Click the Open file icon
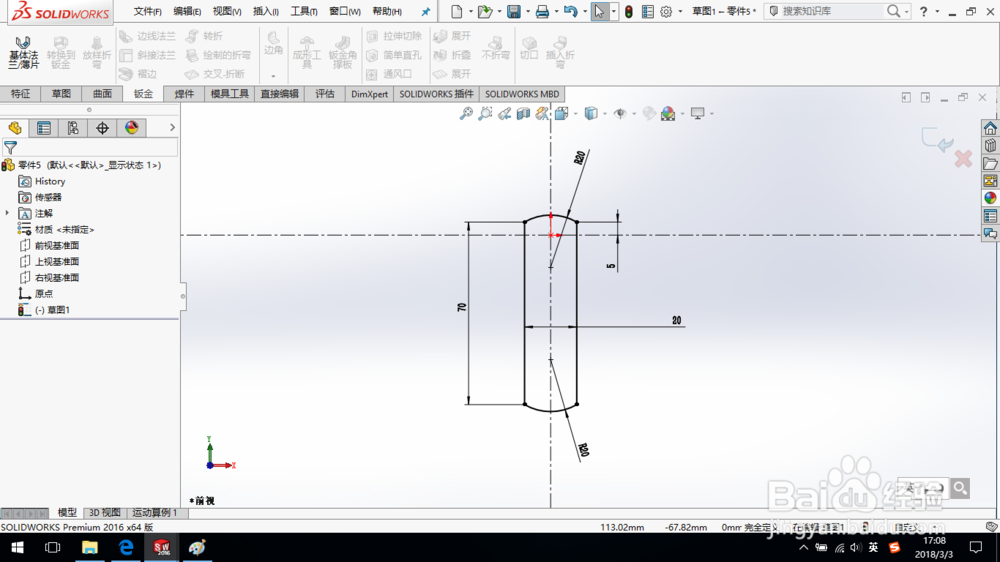The image size is (1000, 562). [485, 11]
